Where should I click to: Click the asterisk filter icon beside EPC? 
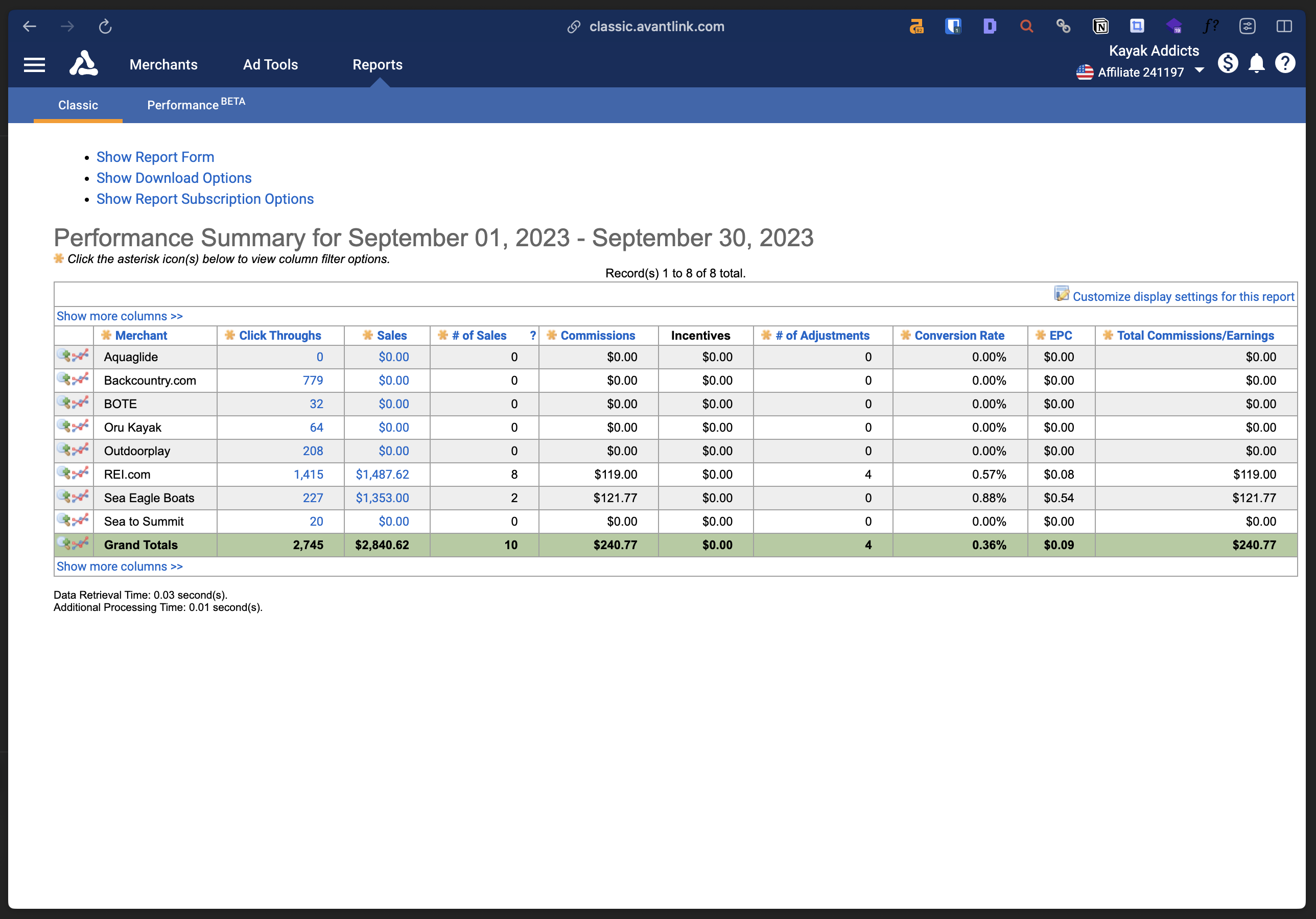click(1041, 336)
